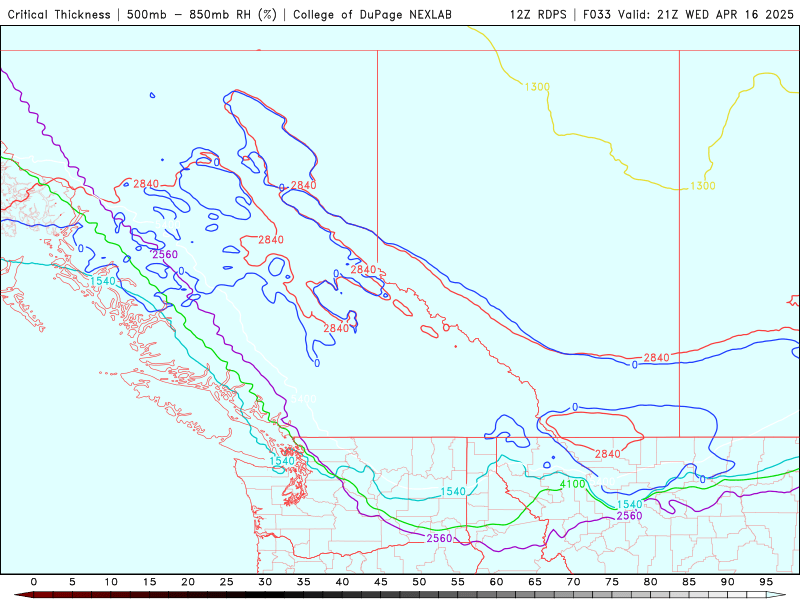Click colorbar tick label '70'
This screenshot has width=800, height=600.
coord(573,582)
